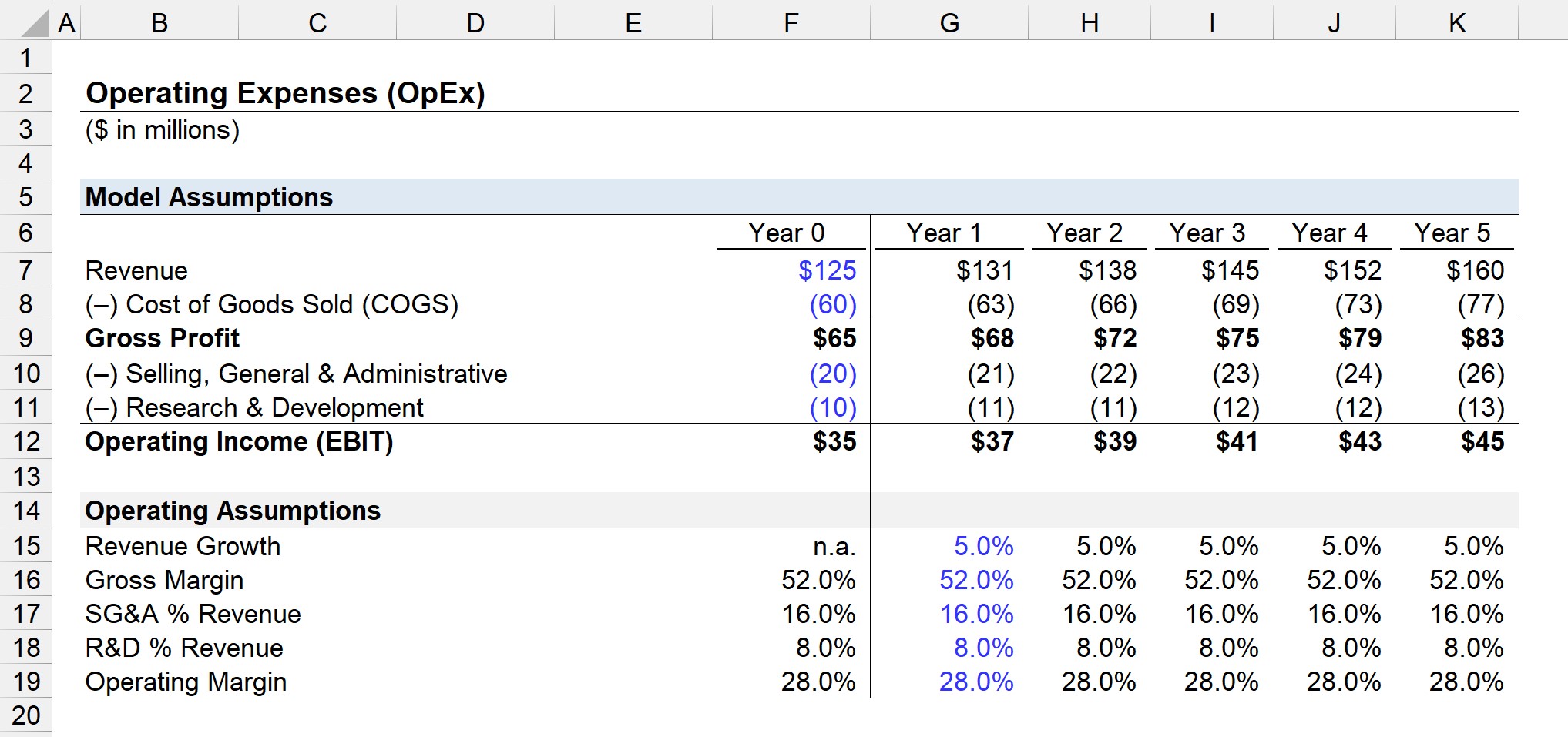Screen dimensions: 1568x737
Task: Select the Year 5 SG&A (26) cell
Action: [x=1481, y=374]
